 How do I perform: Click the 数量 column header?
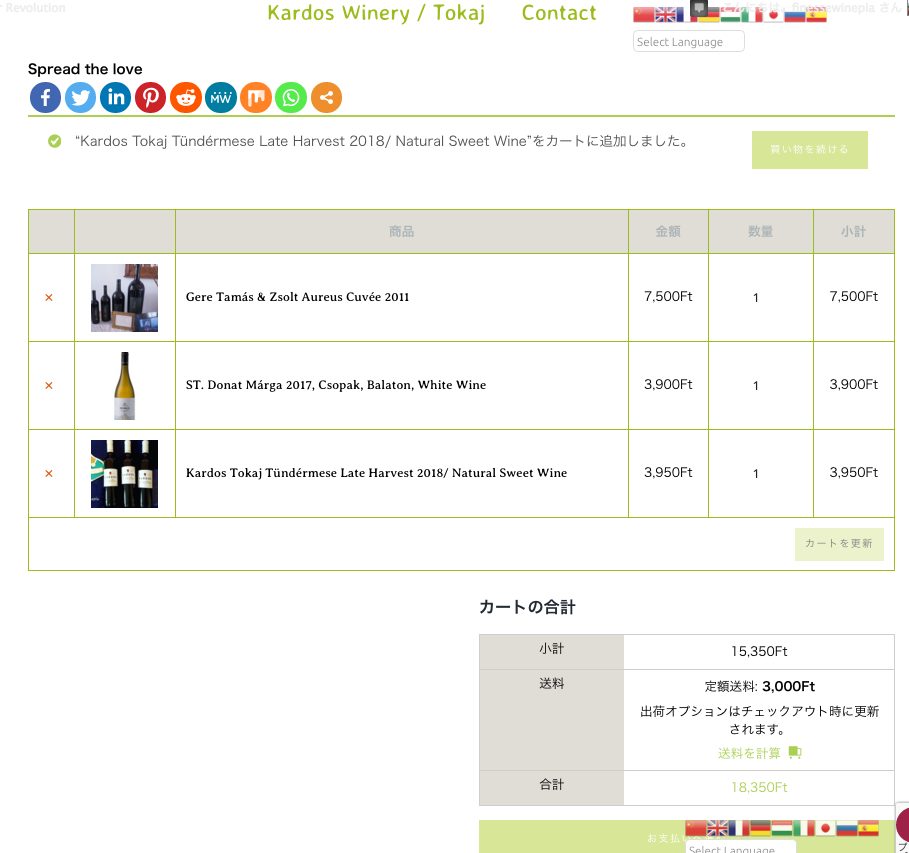click(x=760, y=232)
